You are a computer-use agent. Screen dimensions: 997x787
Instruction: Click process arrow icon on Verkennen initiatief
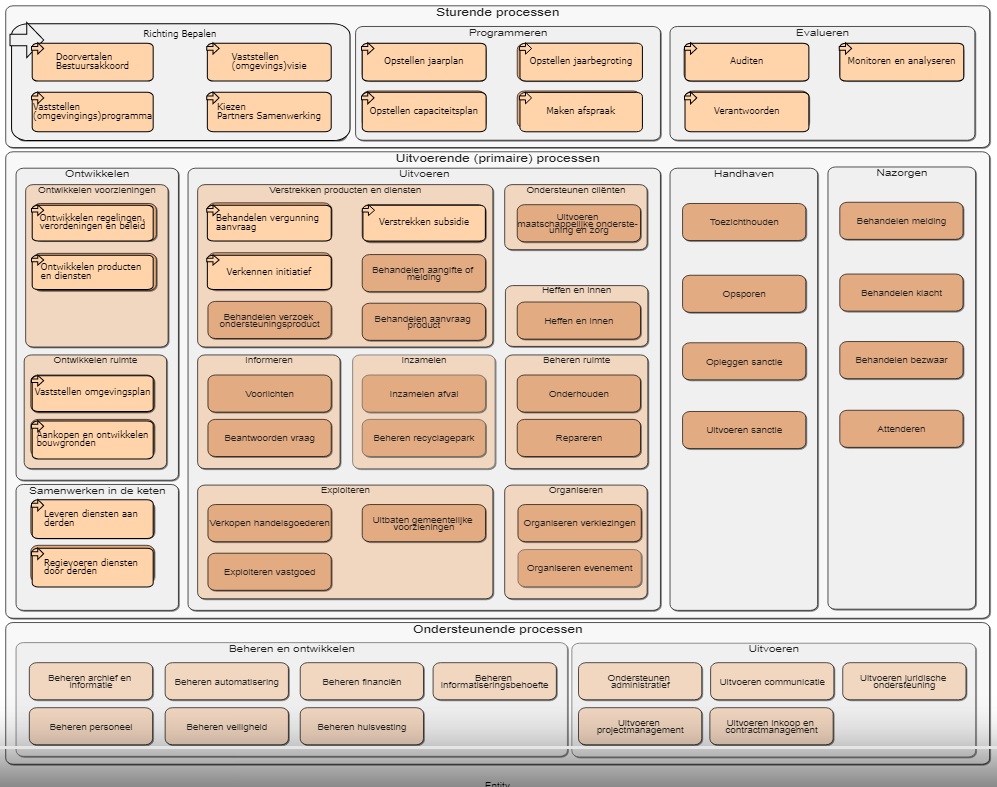coord(213,259)
